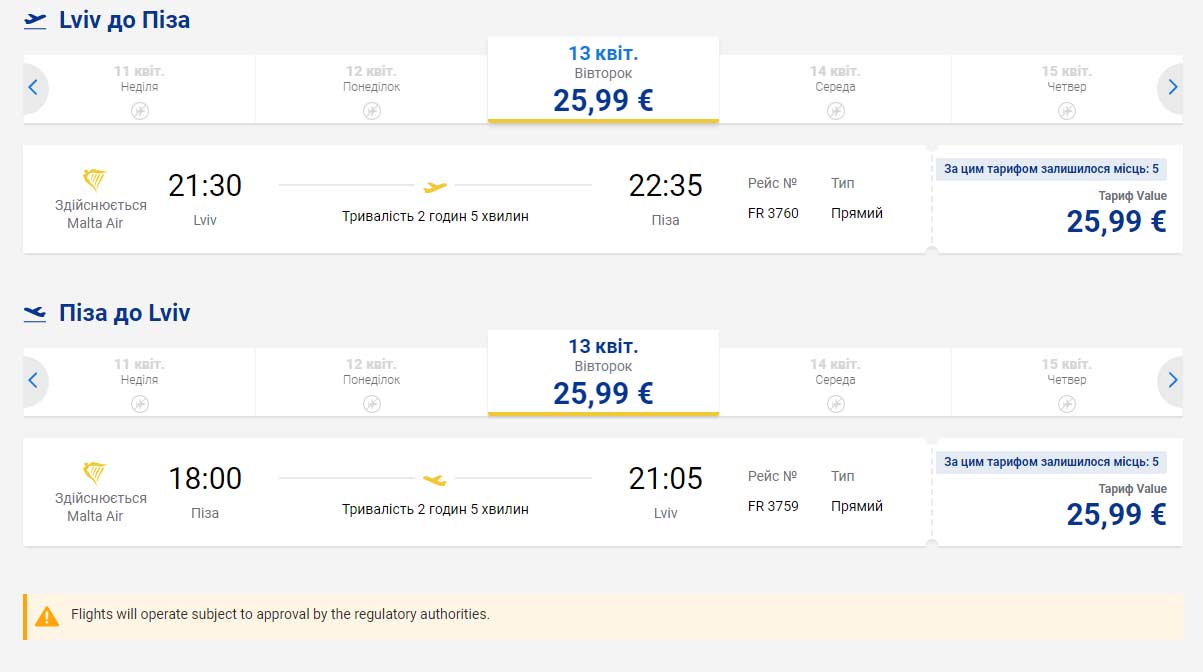Click the no-flight icon under 14 квіт. outbound
This screenshot has height=672, width=1203.
835,111
